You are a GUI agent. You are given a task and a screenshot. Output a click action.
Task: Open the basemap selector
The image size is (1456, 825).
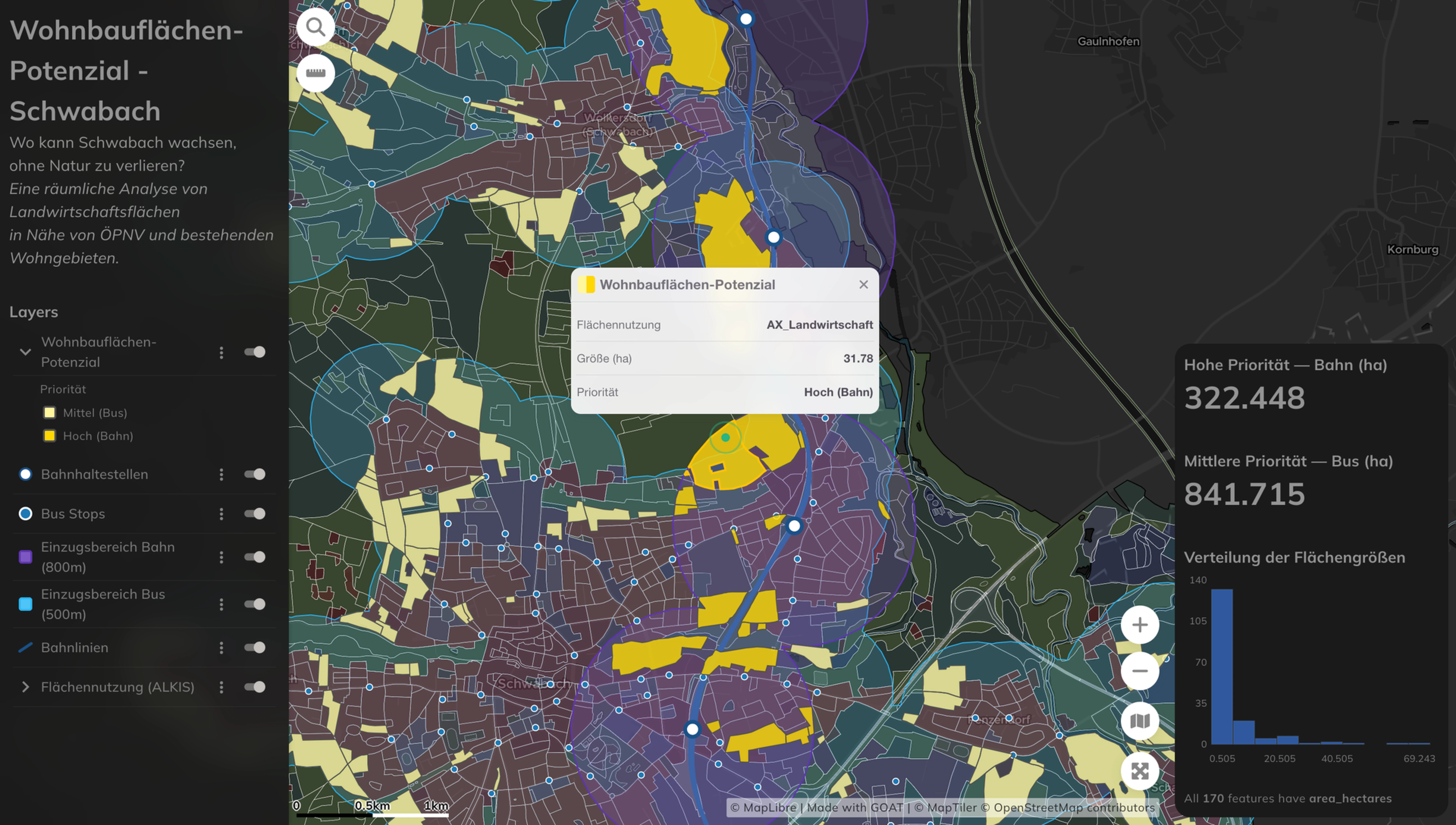(1140, 721)
